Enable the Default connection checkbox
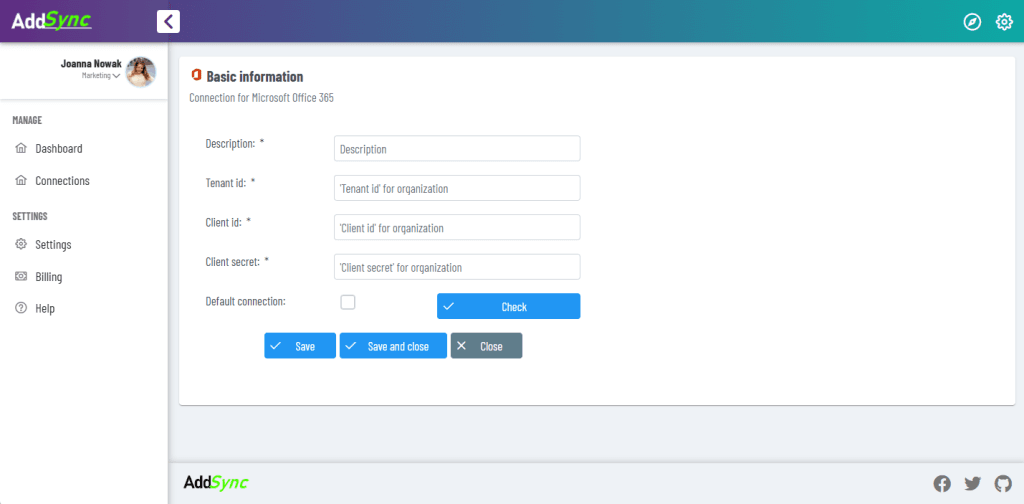The width and height of the screenshot is (1024, 504). tap(348, 302)
